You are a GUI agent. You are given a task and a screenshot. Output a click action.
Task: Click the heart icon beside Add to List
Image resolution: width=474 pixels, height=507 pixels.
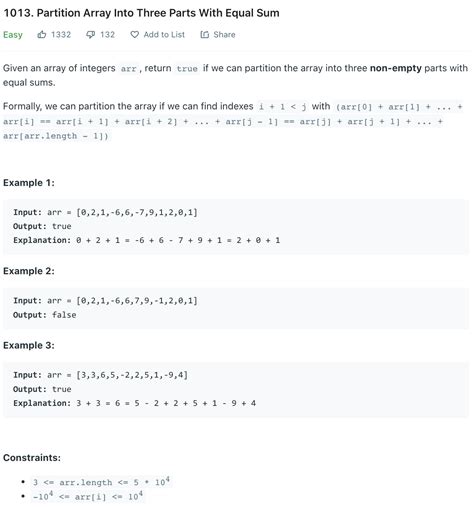[x=134, y=35]
